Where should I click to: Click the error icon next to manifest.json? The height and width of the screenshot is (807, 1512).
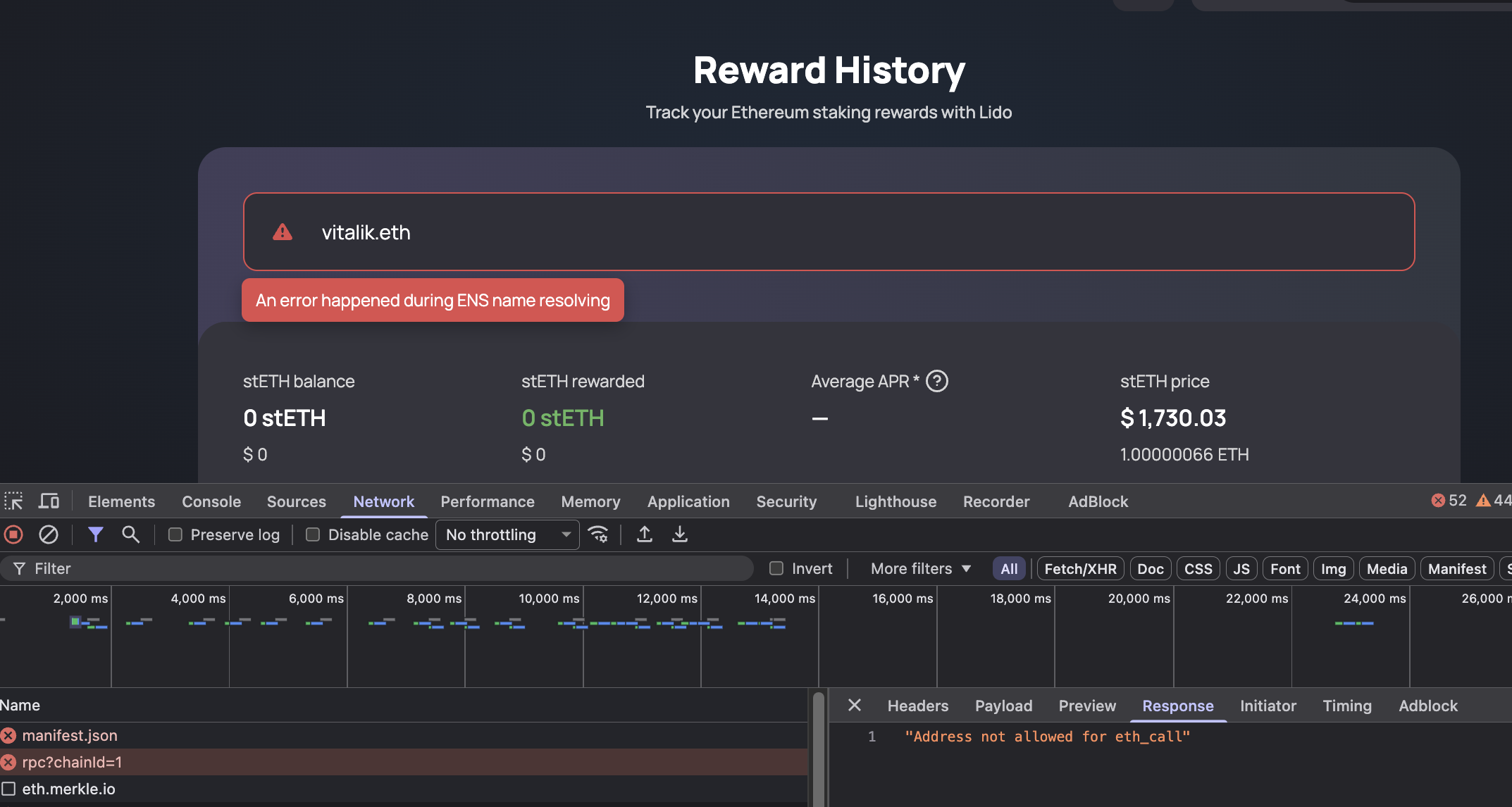pos(8,736)
